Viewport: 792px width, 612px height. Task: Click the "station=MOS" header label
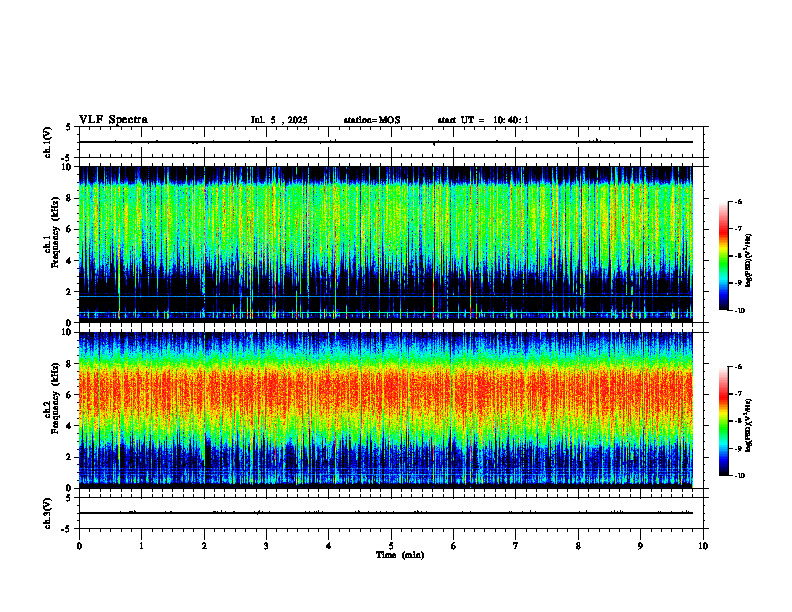point(372,120)
